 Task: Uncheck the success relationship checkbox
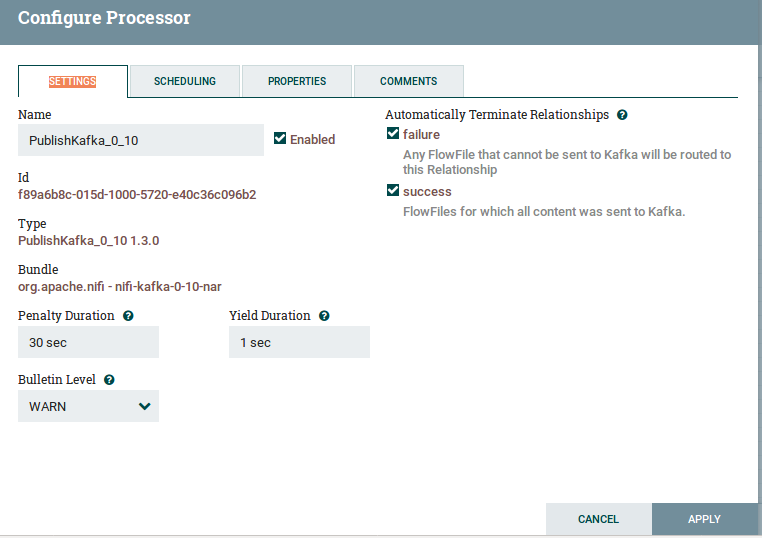click(x=393, y=191)
